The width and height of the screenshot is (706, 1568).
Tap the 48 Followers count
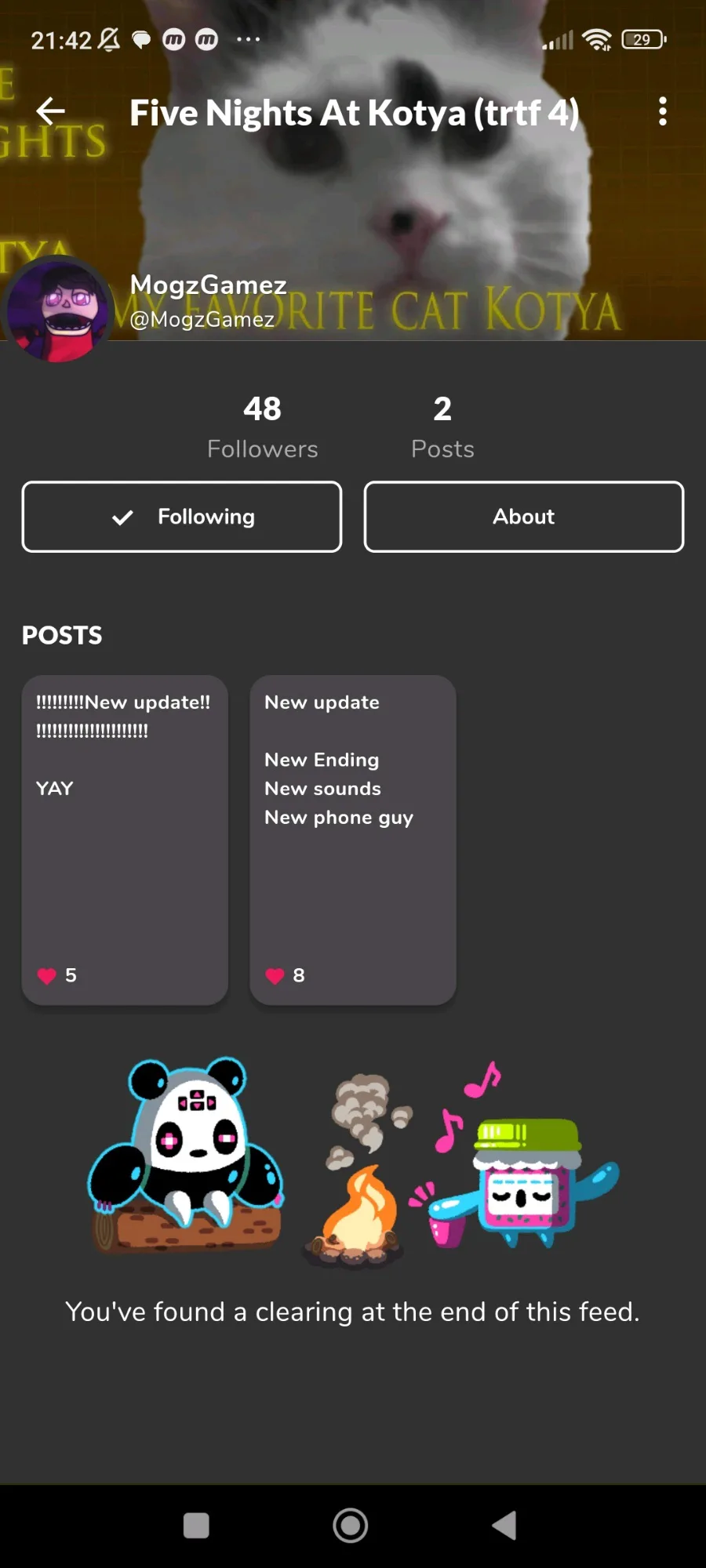click(x=263, y=427)
